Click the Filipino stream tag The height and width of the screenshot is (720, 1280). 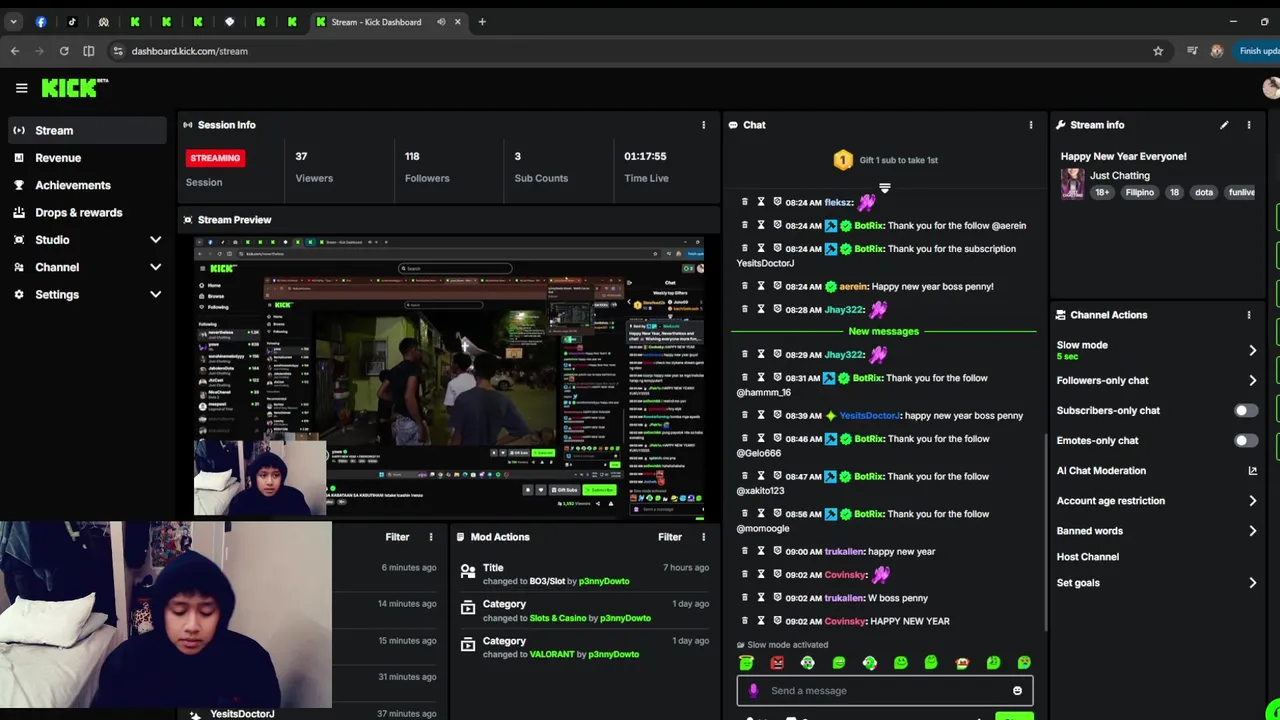[1139, 192]
